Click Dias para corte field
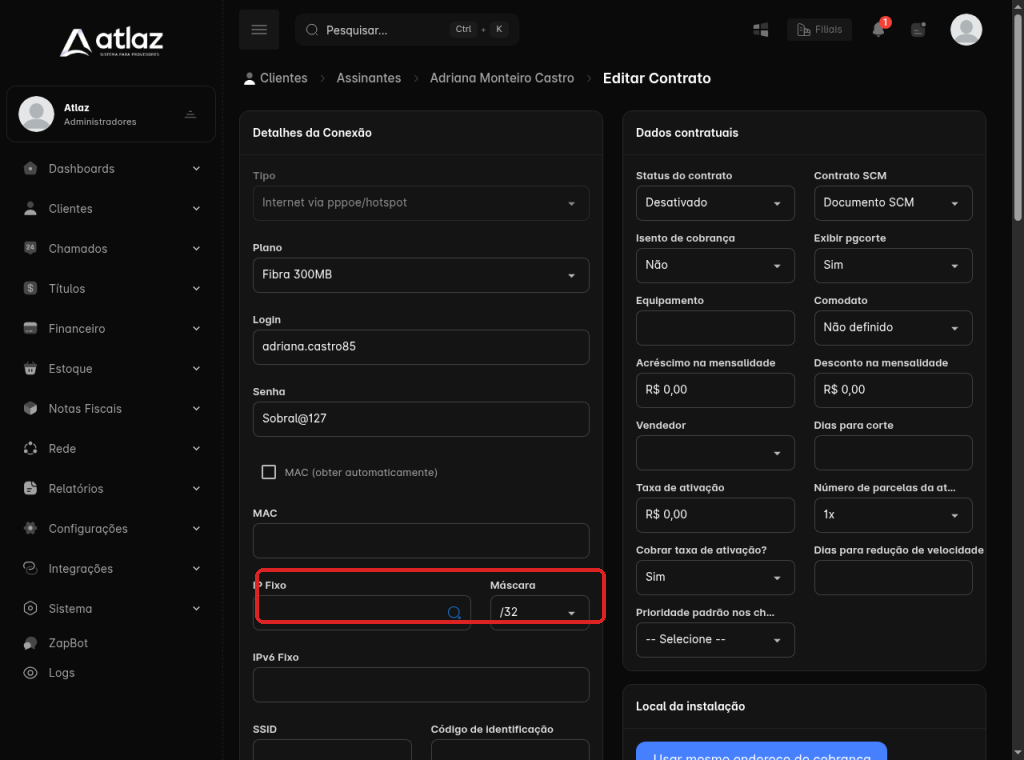 (x=893, y=452)
